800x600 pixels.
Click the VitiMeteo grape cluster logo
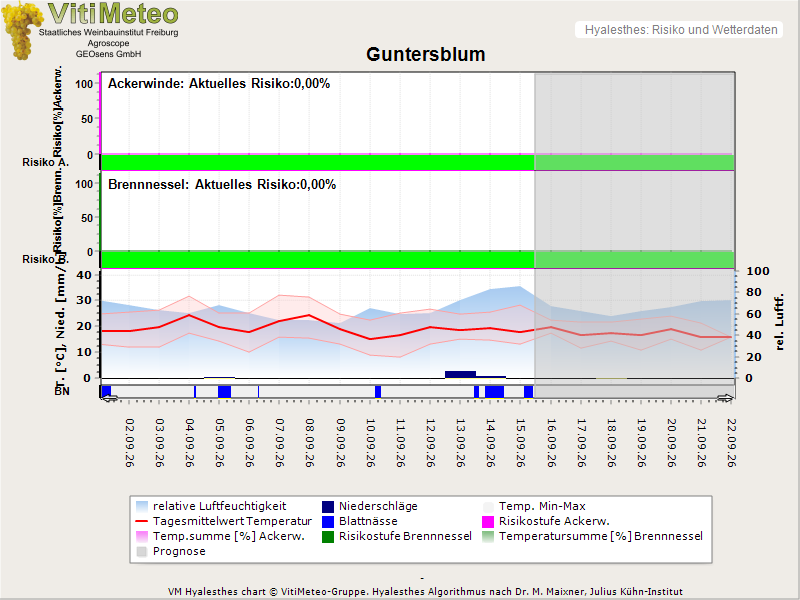21,31
